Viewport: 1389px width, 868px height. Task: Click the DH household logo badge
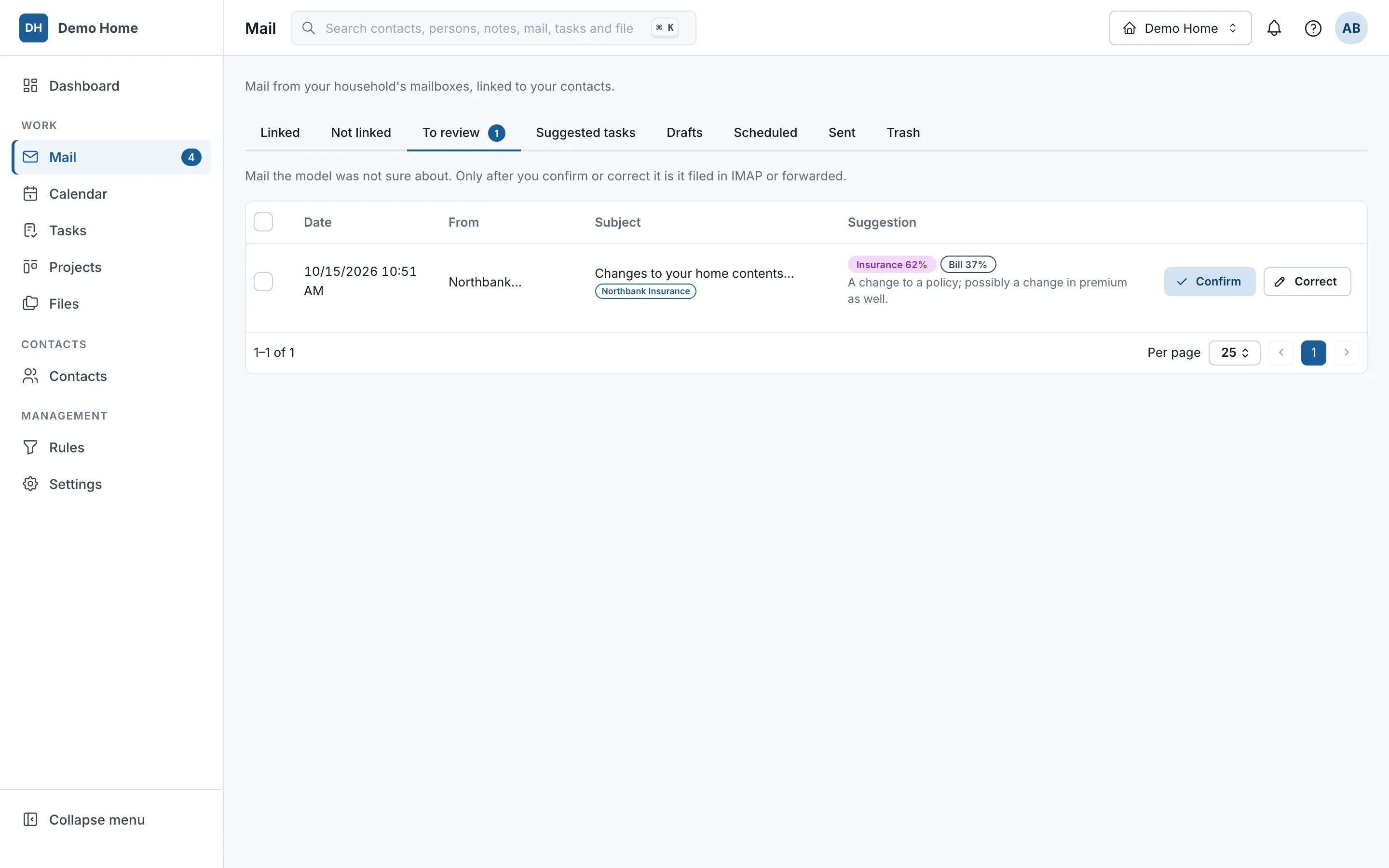coord(34,28)
